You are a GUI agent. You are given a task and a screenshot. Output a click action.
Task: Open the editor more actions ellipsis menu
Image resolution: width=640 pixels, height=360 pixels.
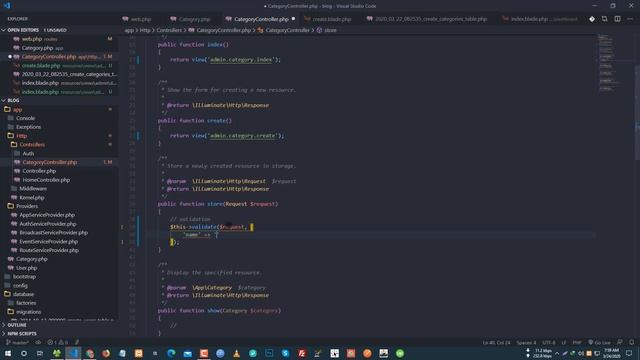click(x=630, y=19)
